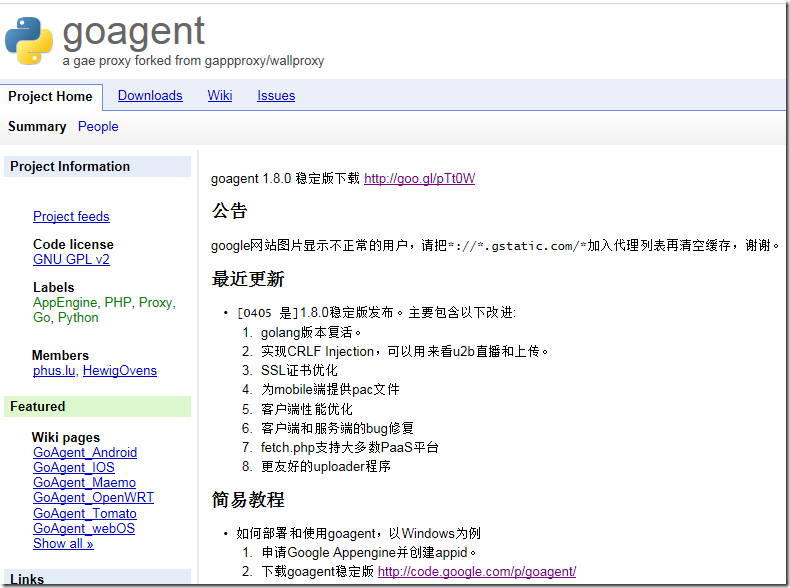The width and height of the screenshot is (790, 588).
Task: Open the GNU GPL v2 license link
Action: pos(71,260)
